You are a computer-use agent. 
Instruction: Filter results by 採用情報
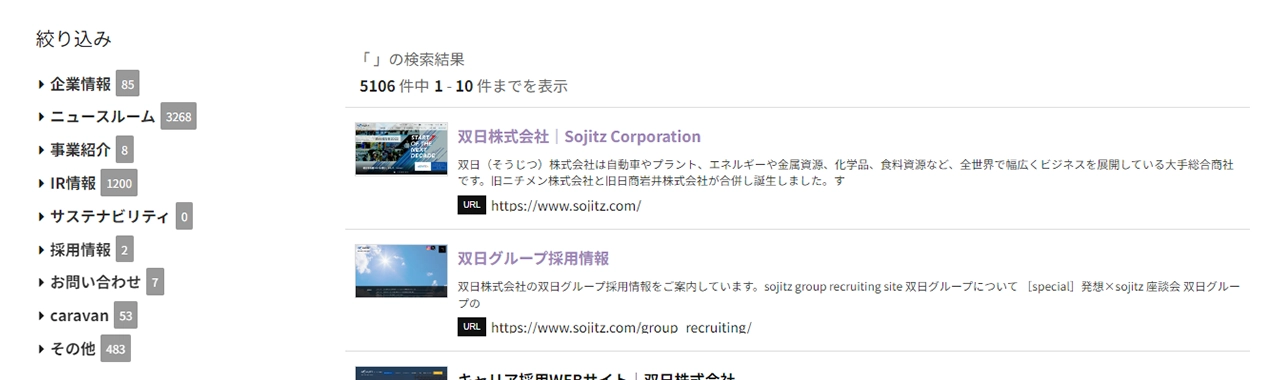(81, 249)
